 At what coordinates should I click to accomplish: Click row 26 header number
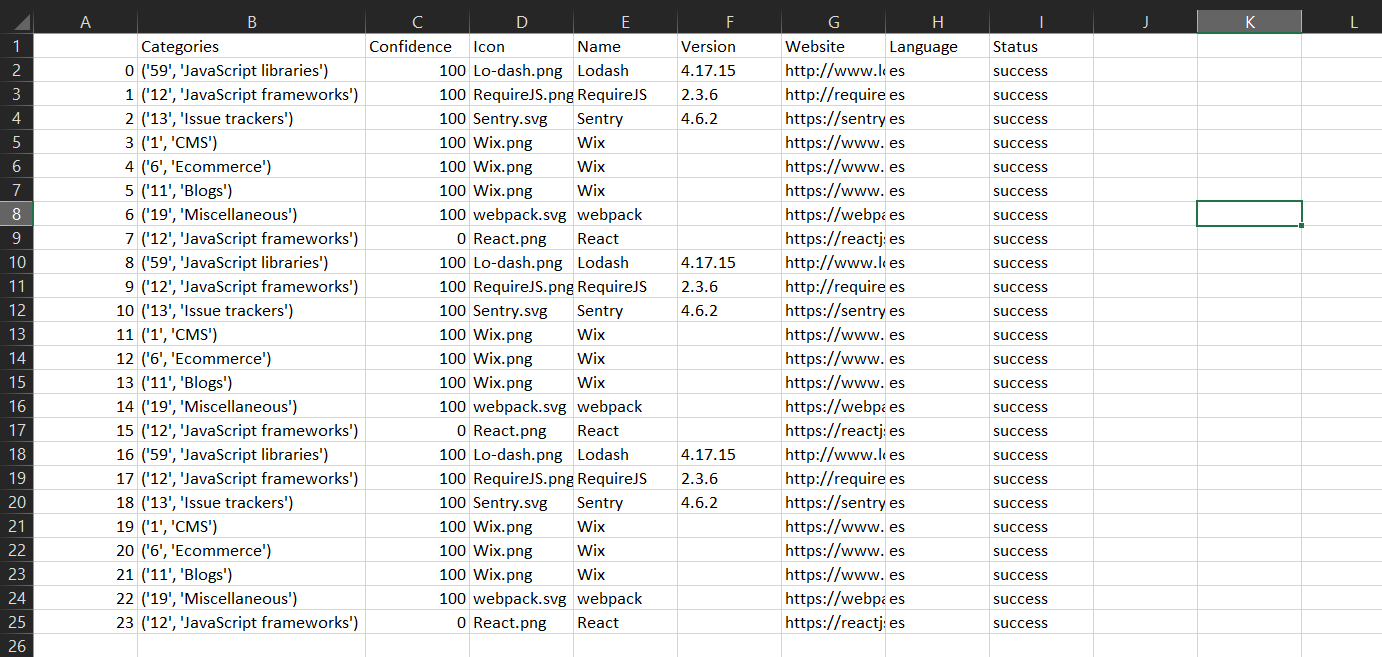(16, 646)
